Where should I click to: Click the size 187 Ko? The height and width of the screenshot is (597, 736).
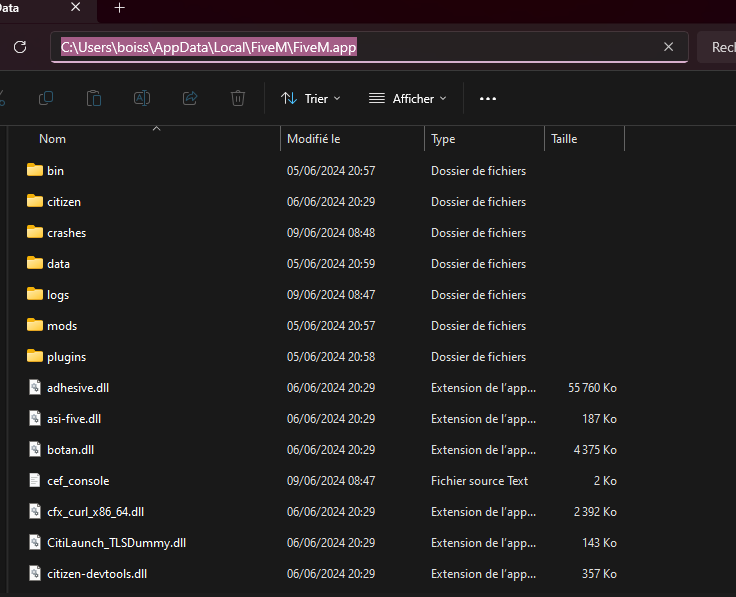(x=599, y=419)
